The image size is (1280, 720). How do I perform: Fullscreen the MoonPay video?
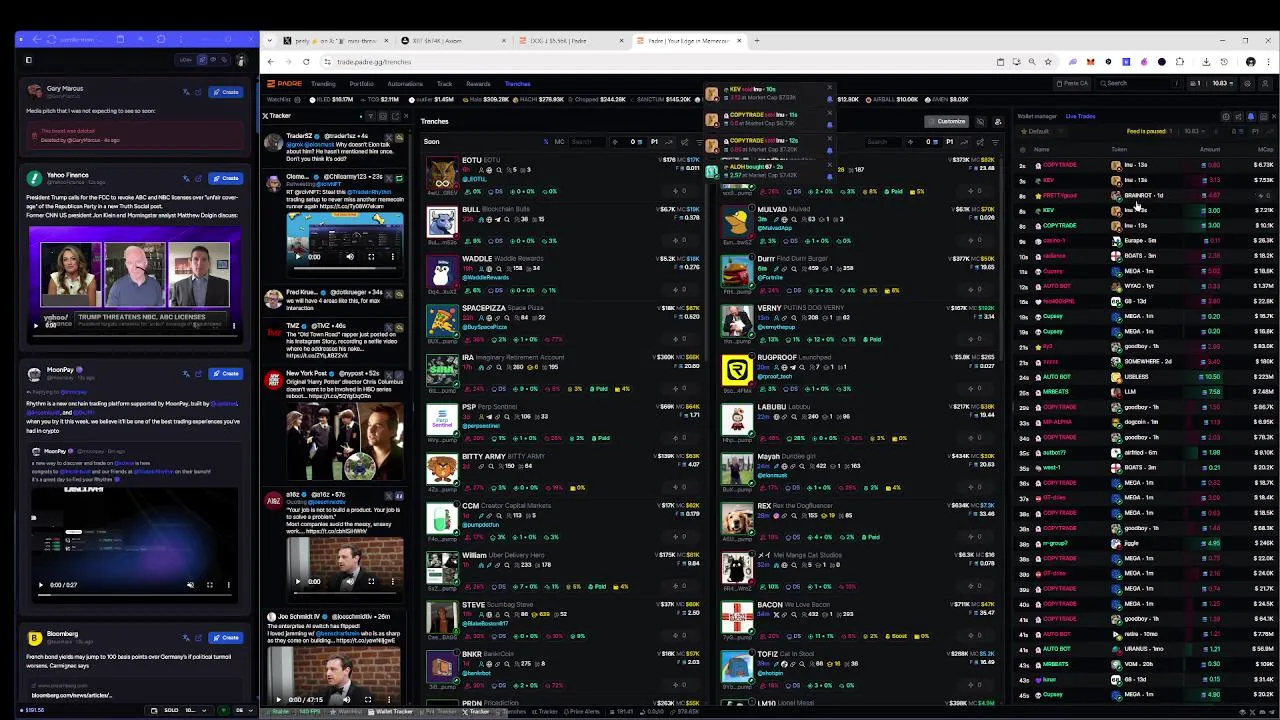coord(209,585)
